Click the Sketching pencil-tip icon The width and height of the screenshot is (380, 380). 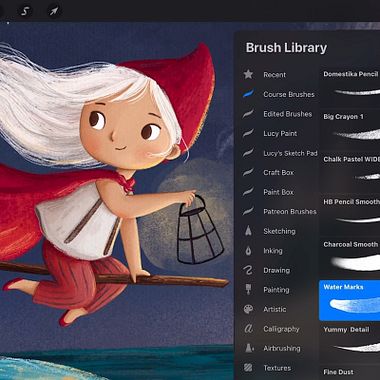tap(248, 231)
